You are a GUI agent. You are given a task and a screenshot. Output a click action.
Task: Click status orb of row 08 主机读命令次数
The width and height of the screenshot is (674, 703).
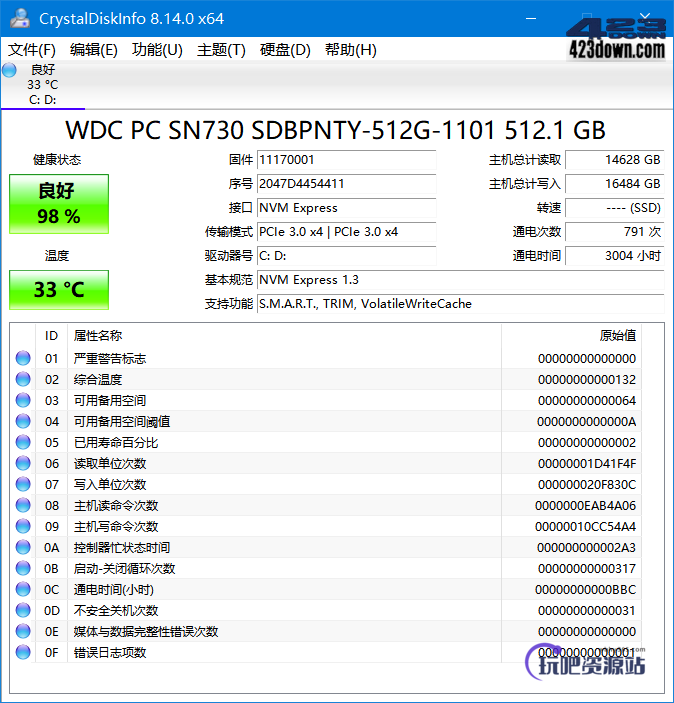click(23, 505)
